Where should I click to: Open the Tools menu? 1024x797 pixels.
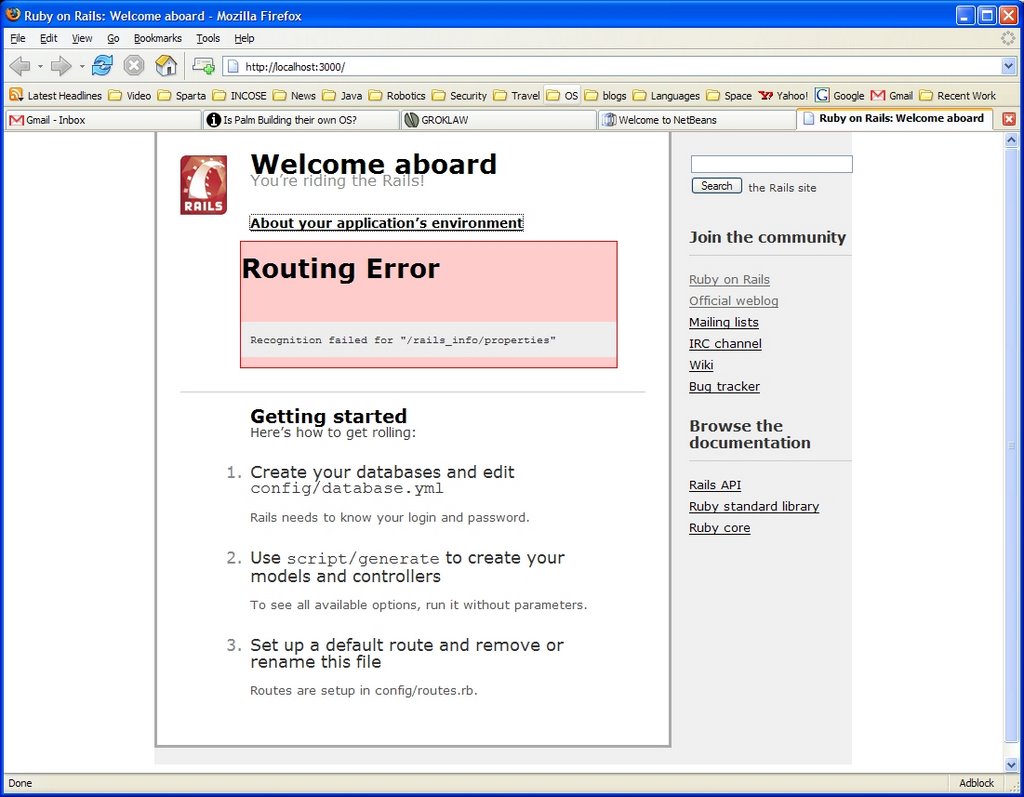pos(208,38)
